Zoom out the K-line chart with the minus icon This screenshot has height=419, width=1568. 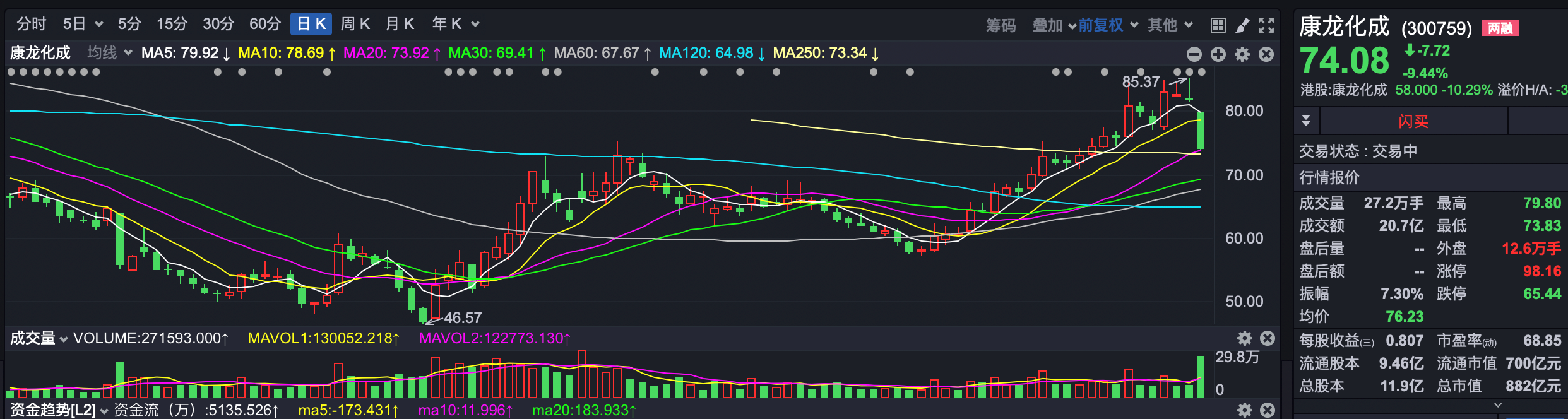[1194, 54]
